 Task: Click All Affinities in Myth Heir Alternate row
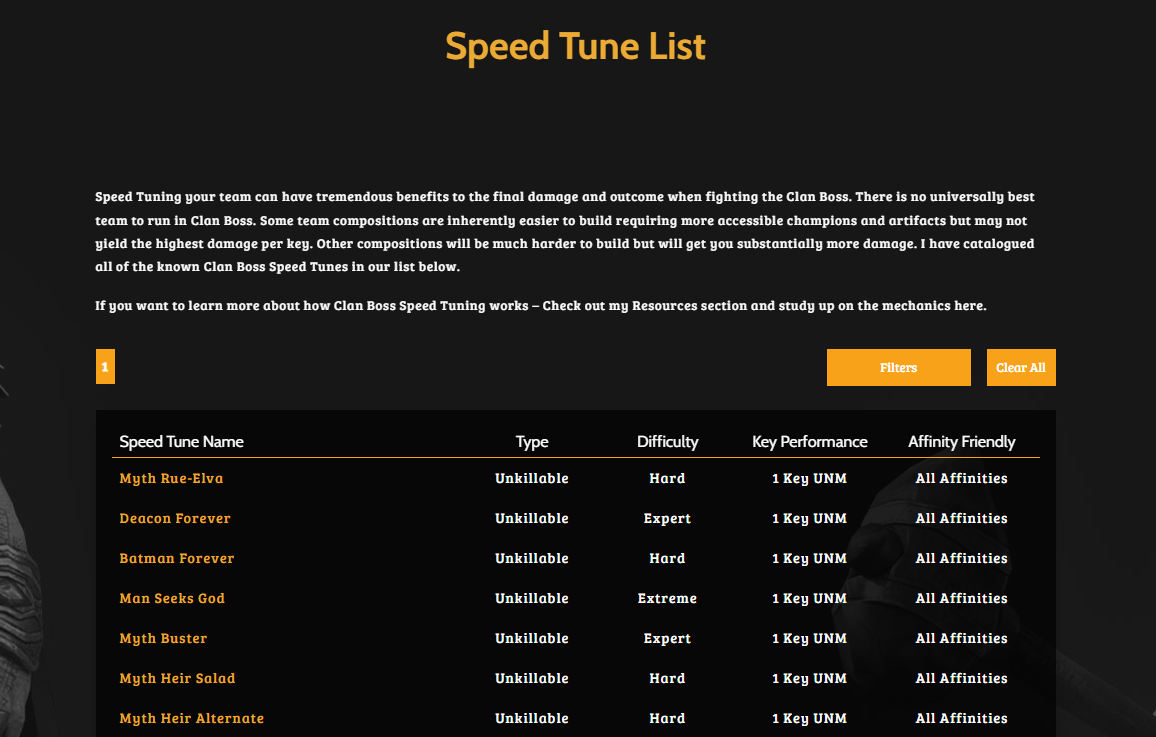coord(961,718)
